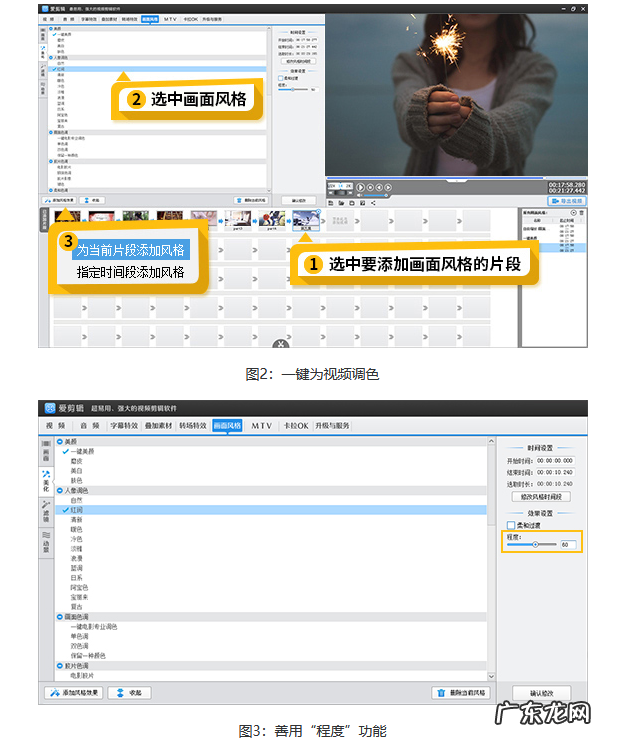Select the 美化 side panel icon

(46, 482)
